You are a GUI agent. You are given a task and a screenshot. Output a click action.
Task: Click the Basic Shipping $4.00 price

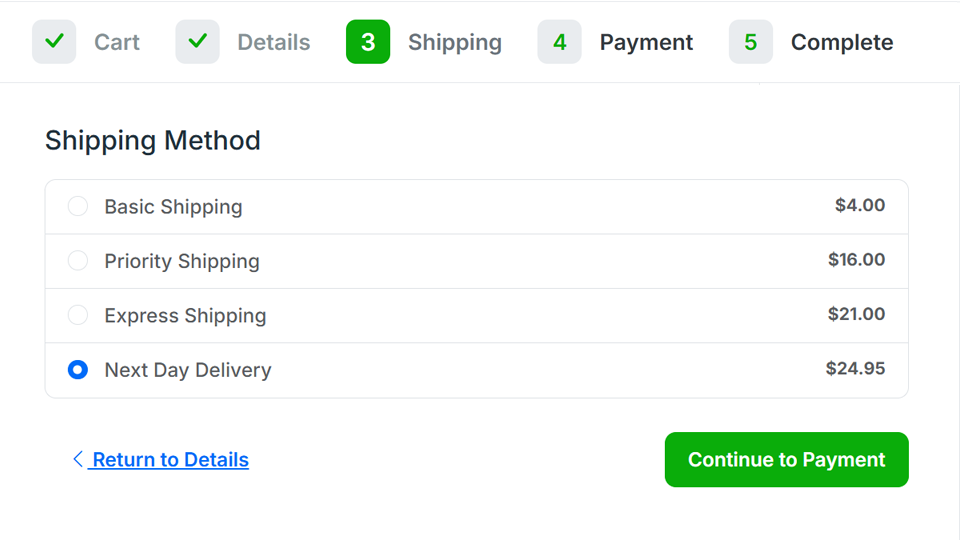(x=860, y=205)
